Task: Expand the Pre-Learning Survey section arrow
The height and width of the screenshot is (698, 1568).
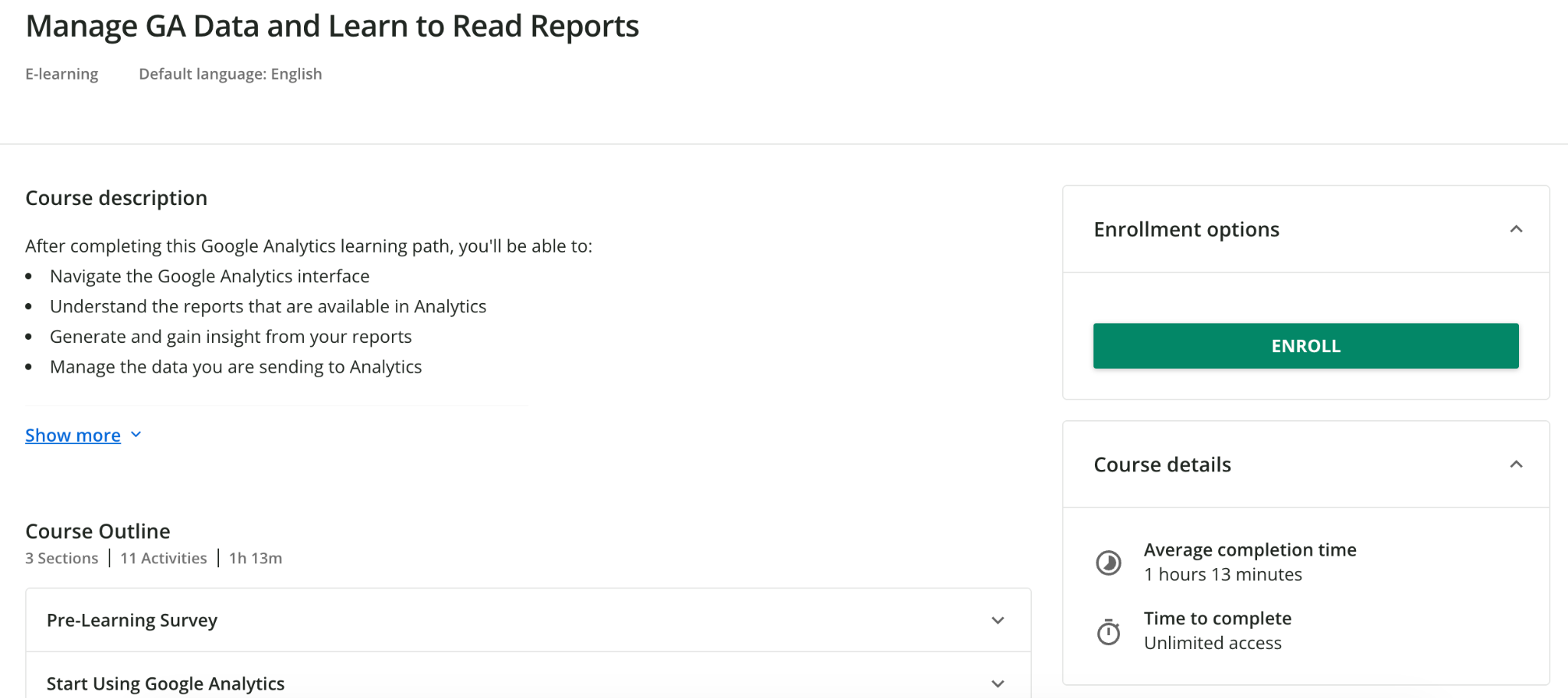Action: tap(998, 621)
